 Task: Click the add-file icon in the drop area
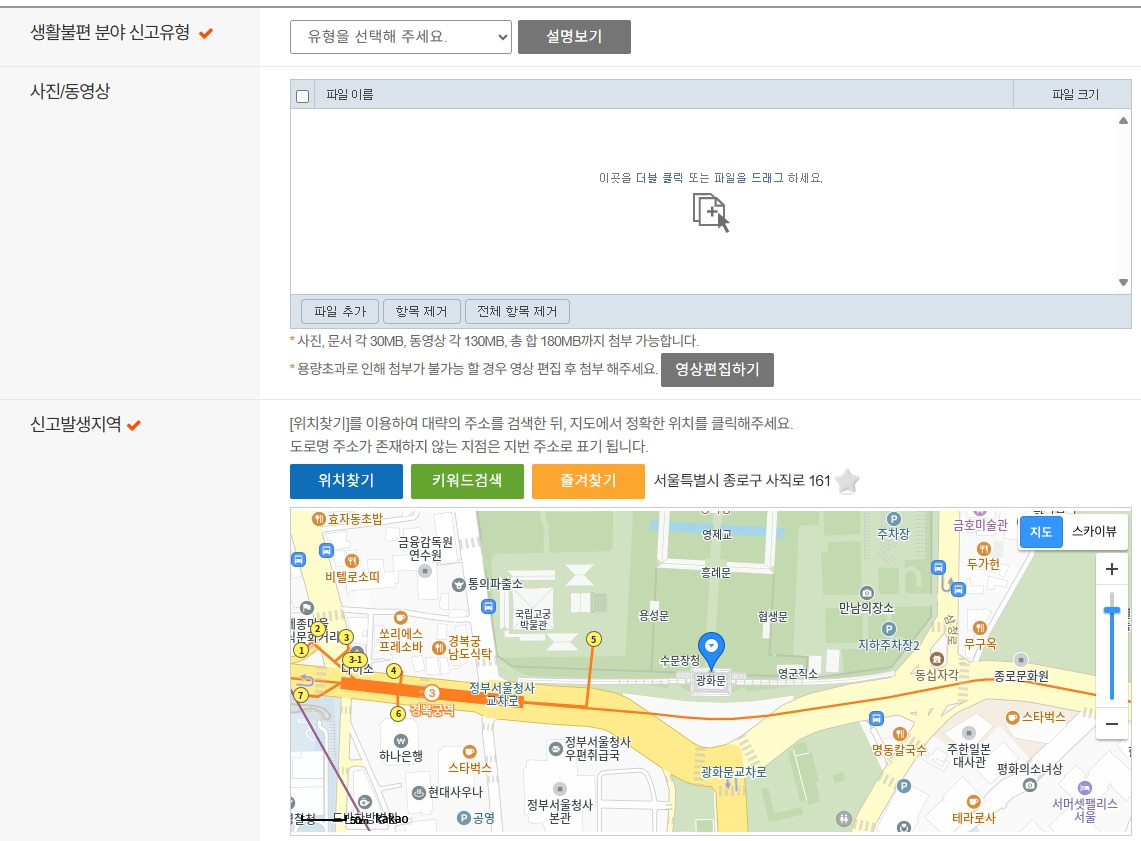(710, 212)
